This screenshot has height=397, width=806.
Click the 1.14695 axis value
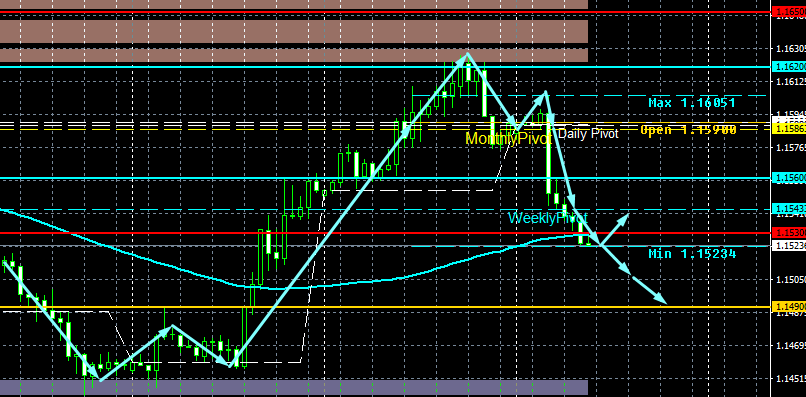(791, 345)
